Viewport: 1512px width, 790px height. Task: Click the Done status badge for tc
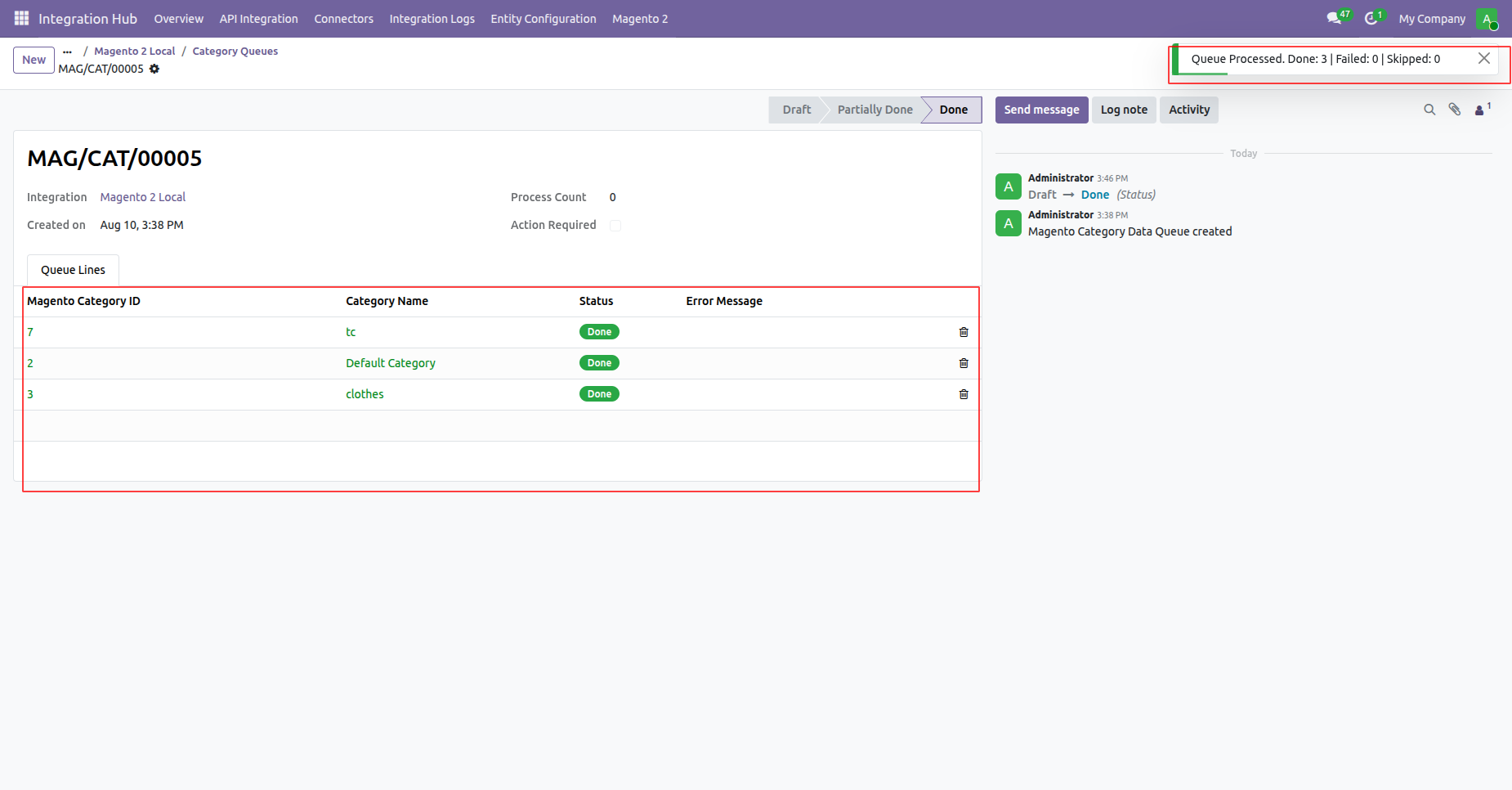[599, 332]
